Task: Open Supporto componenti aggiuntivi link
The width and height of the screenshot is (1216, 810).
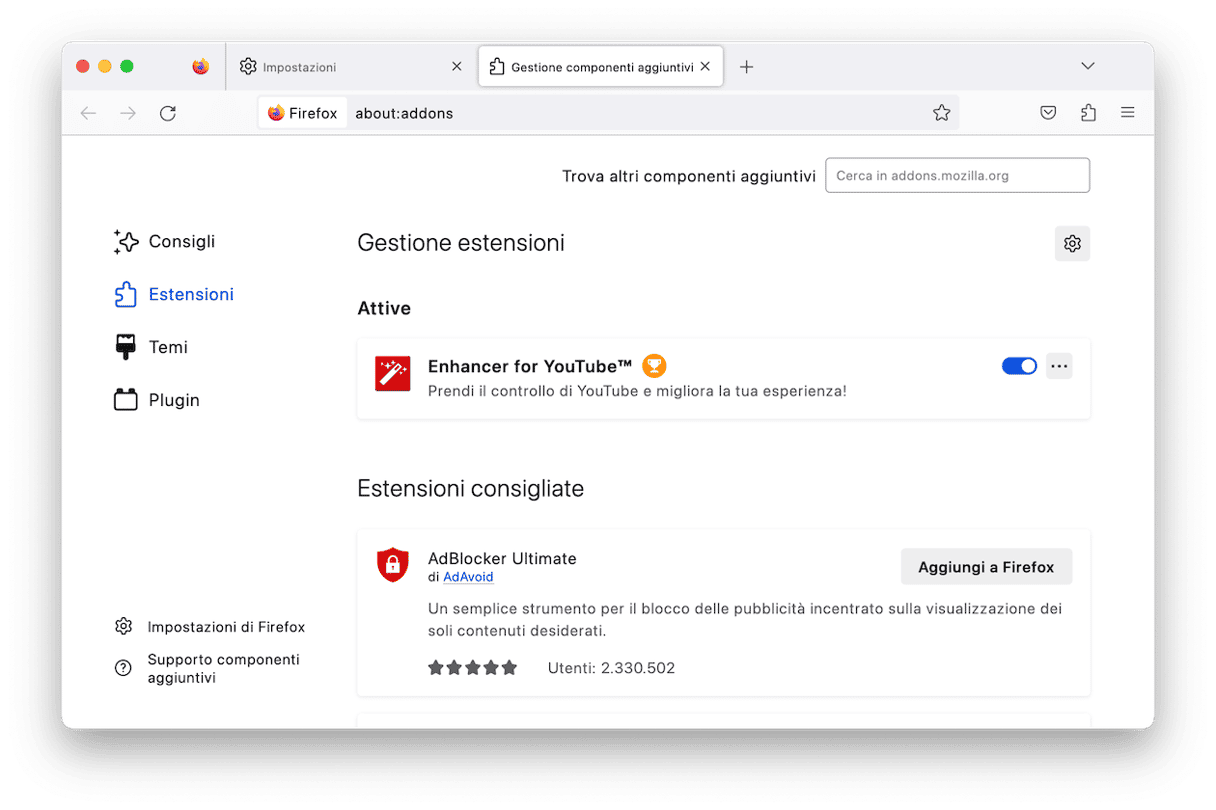Action: 208,669
